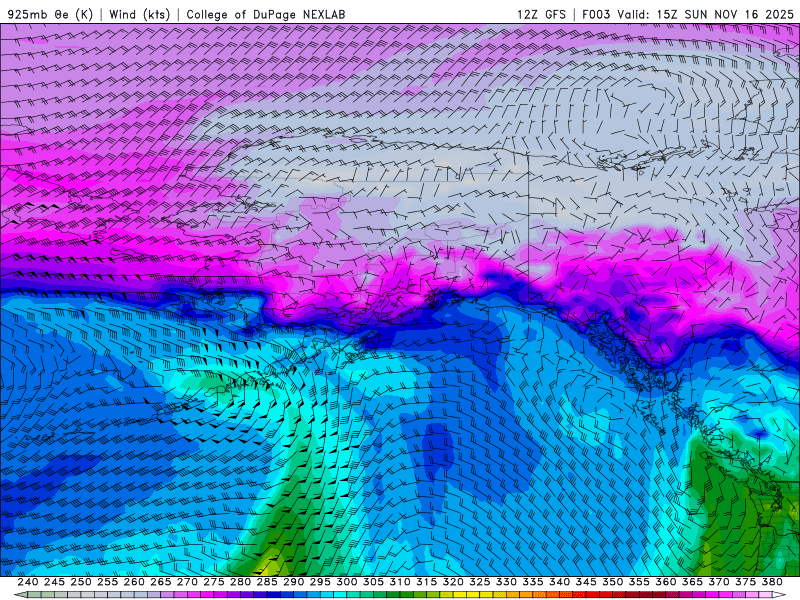Click 'College of DuPage NEXLAB' header text

tap(266, 14)
